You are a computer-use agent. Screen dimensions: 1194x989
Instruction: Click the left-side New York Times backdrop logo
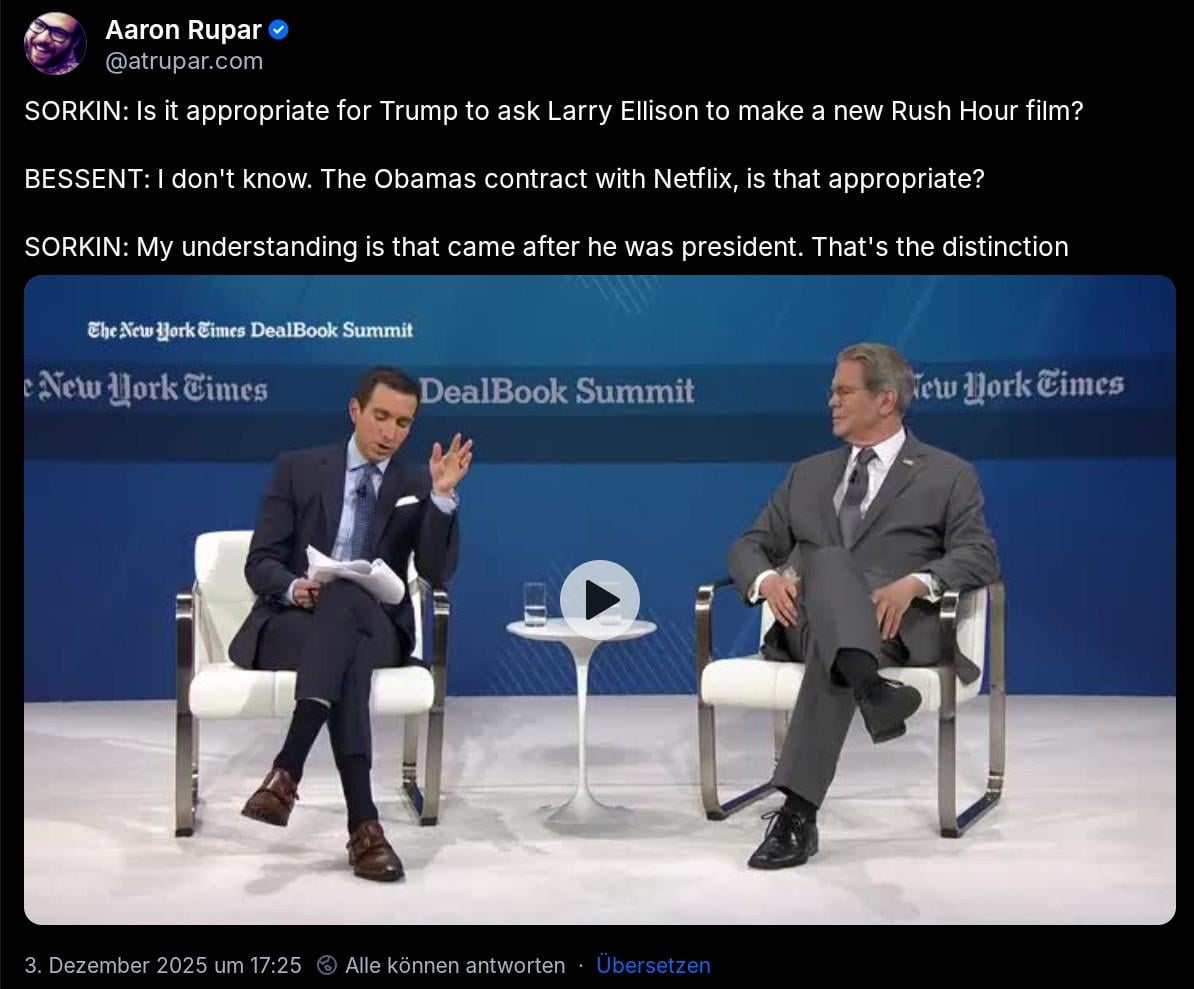[x=146, y=388]
